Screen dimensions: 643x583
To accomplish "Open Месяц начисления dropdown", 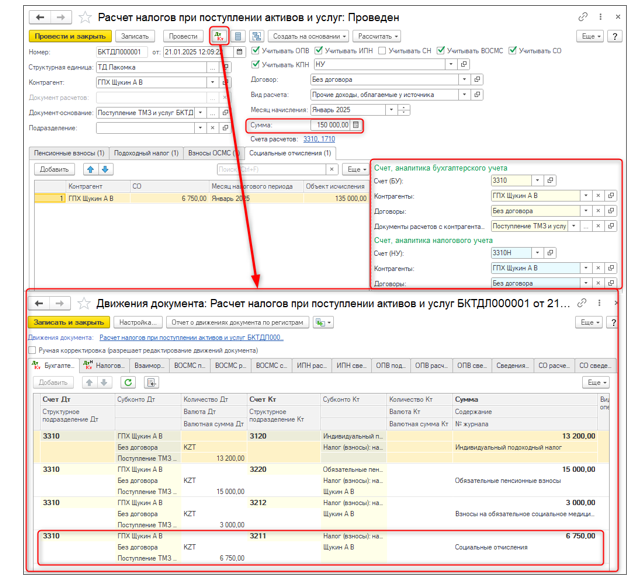I will [x=391, y=109].
